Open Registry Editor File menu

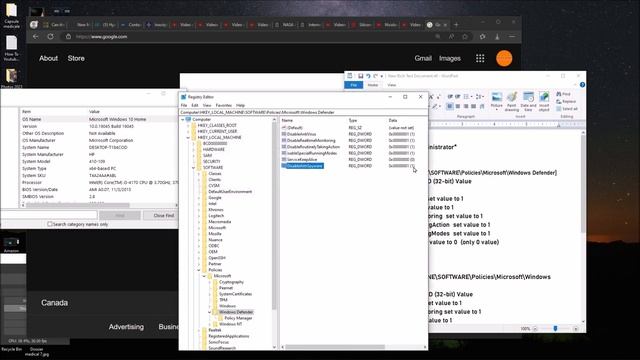tap(184, 105)
